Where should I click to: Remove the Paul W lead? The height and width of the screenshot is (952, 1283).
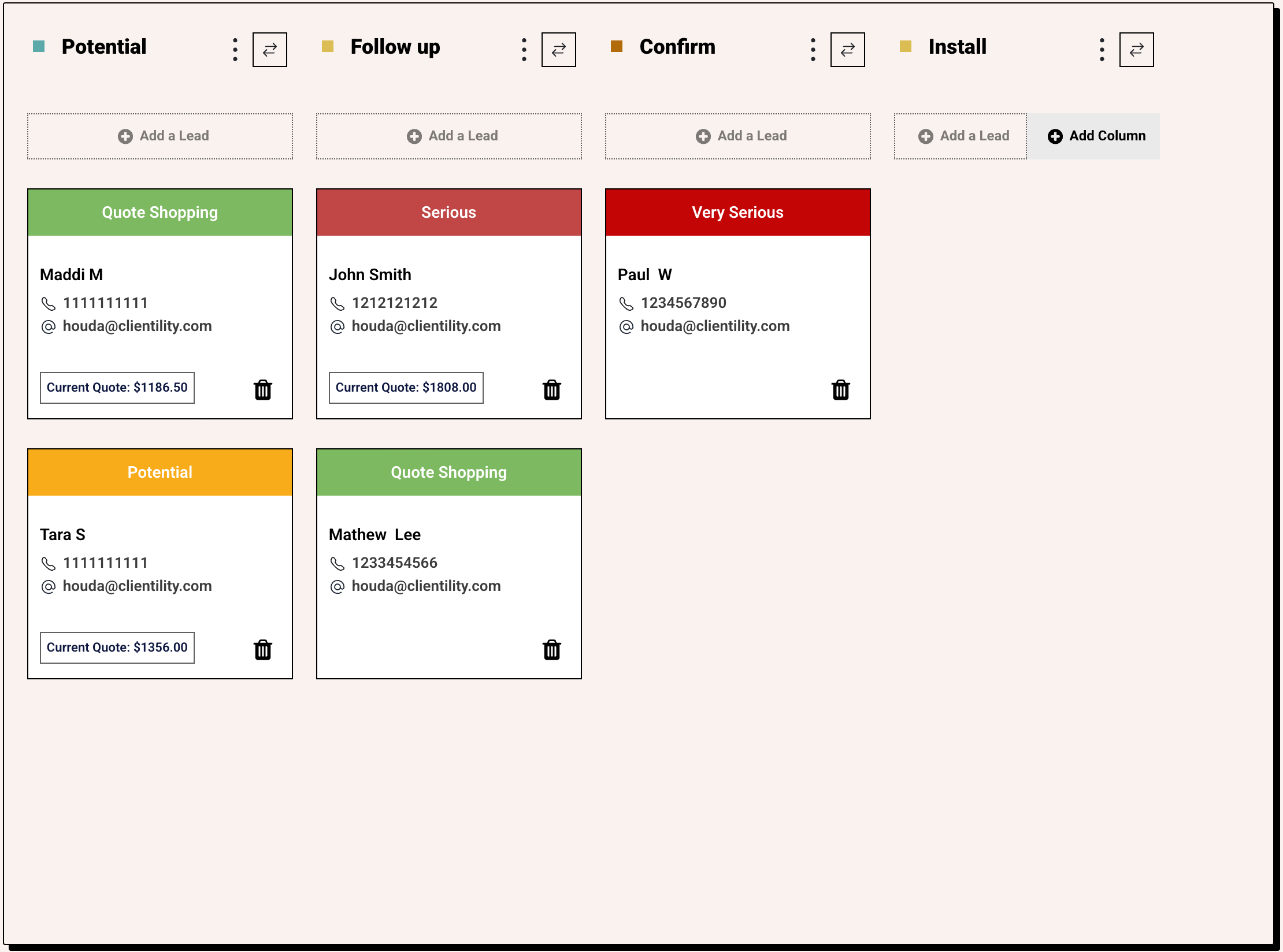[x=841, y=390]
